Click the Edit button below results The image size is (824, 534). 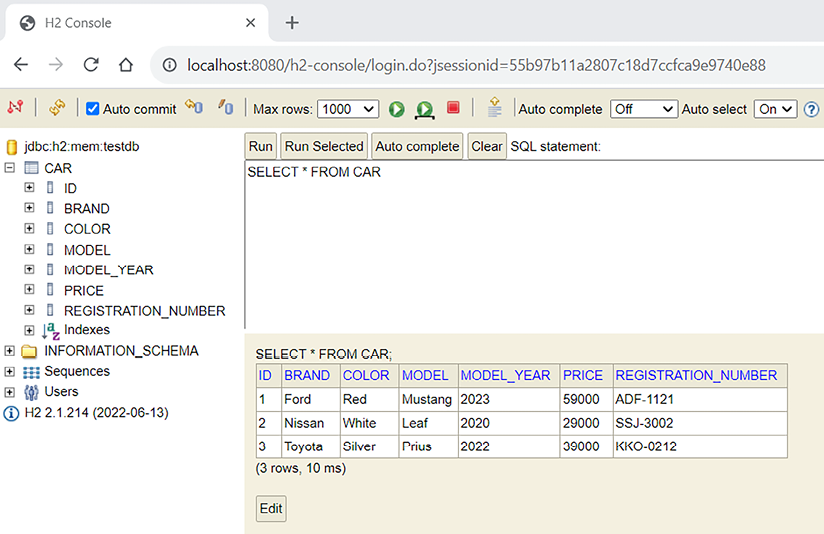271,508
